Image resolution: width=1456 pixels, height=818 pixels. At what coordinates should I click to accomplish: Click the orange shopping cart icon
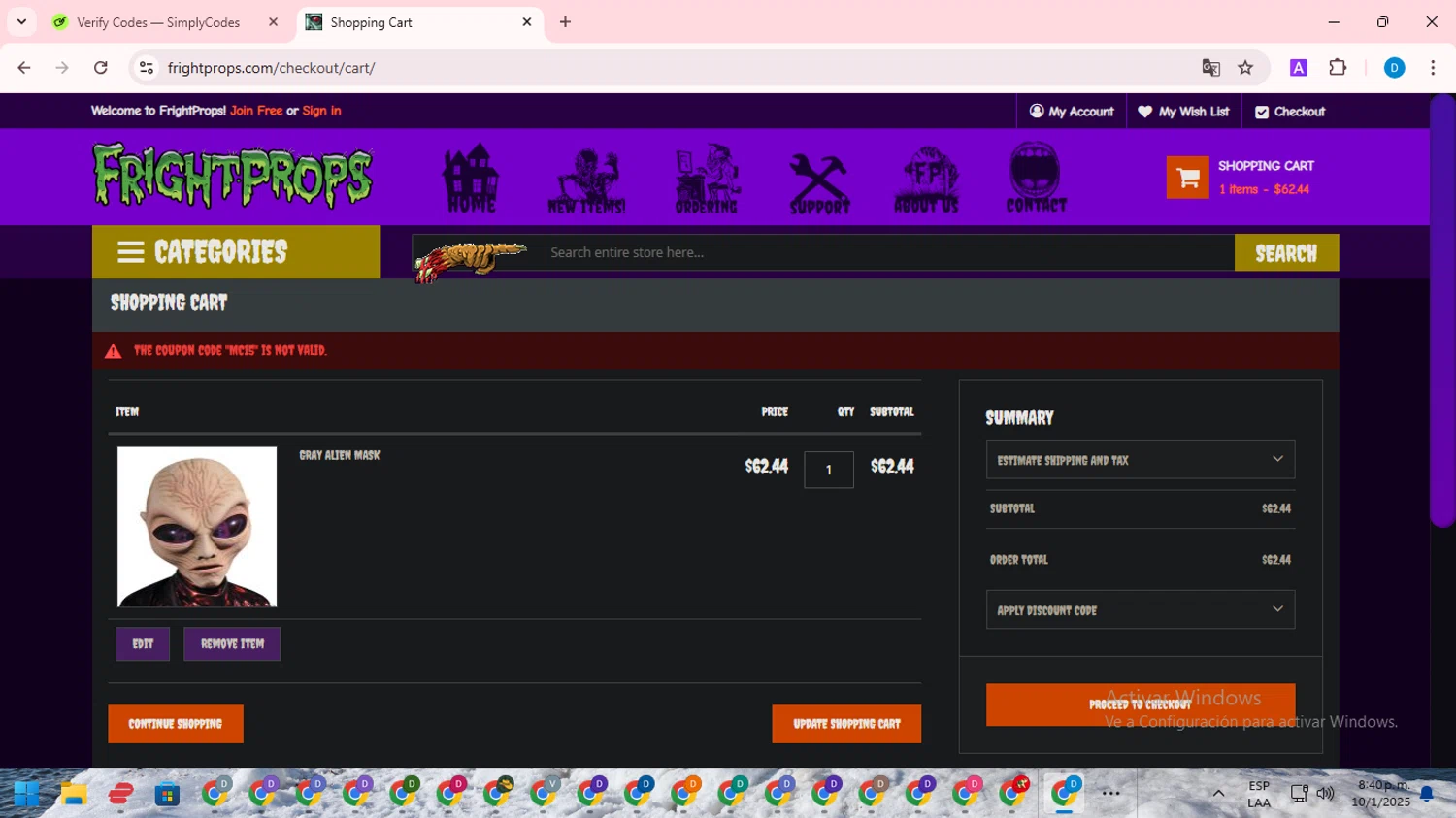pyautogui.click(x=1187, y=178)
